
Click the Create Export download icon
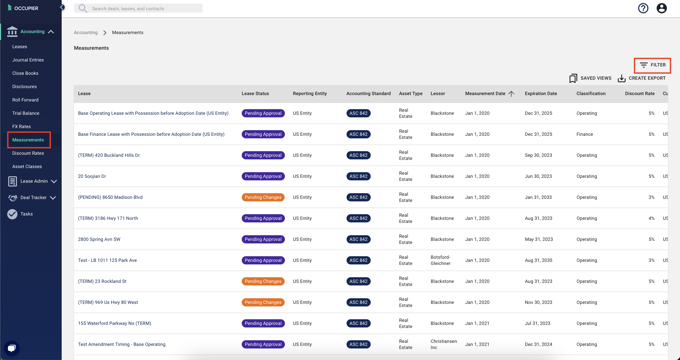(621, 78)
